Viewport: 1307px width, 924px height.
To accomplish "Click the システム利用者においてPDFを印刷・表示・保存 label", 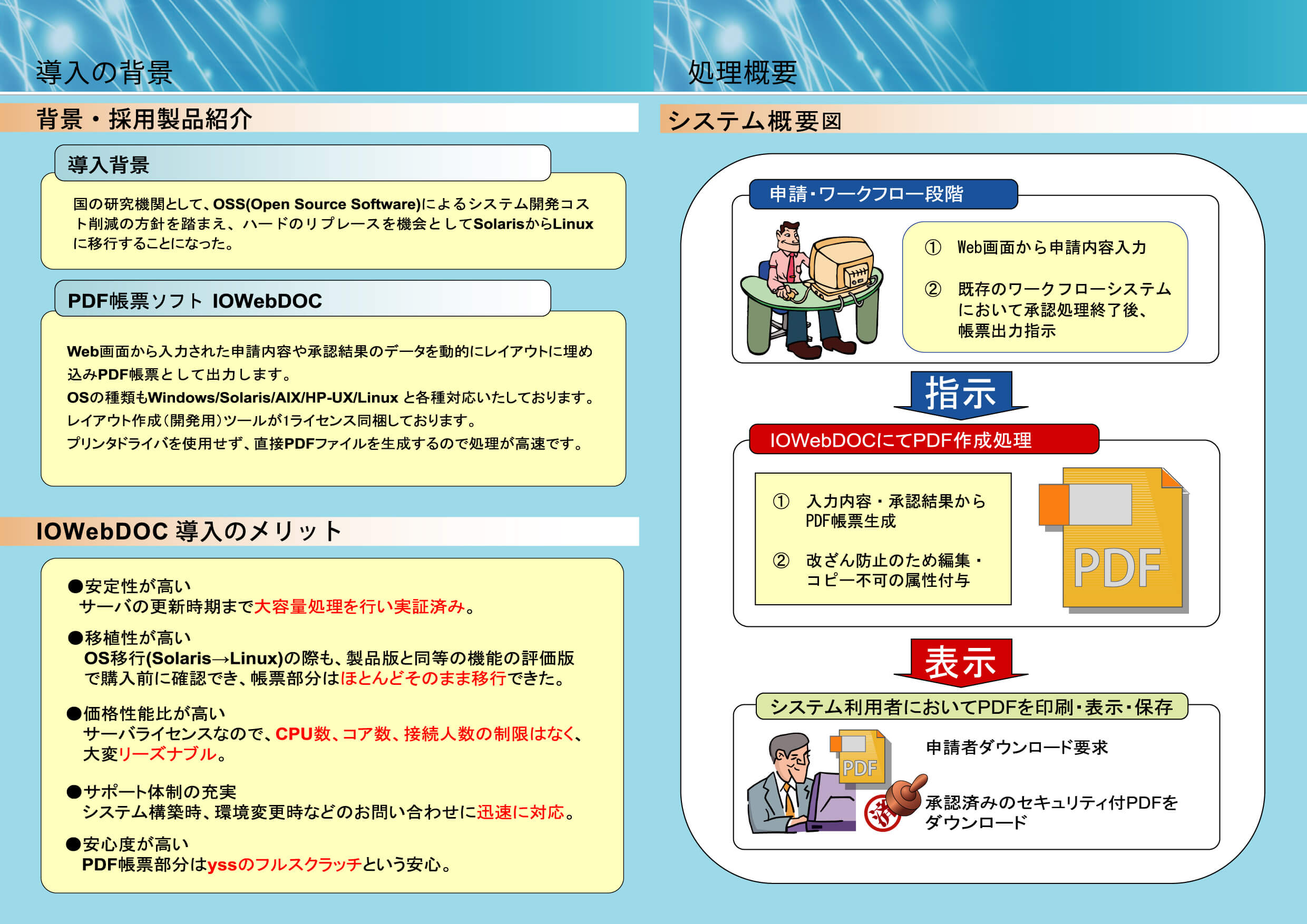I will (x=971, y=707).
